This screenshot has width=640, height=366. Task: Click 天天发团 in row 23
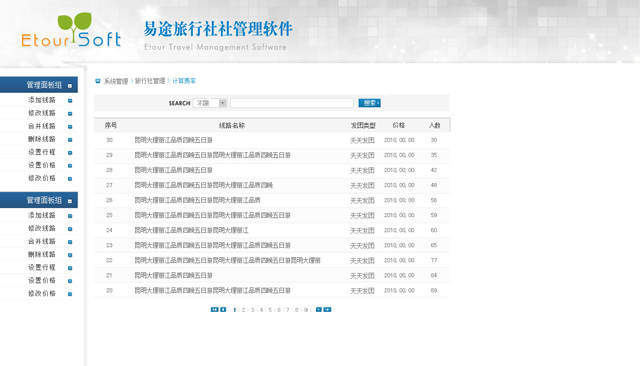362,246
